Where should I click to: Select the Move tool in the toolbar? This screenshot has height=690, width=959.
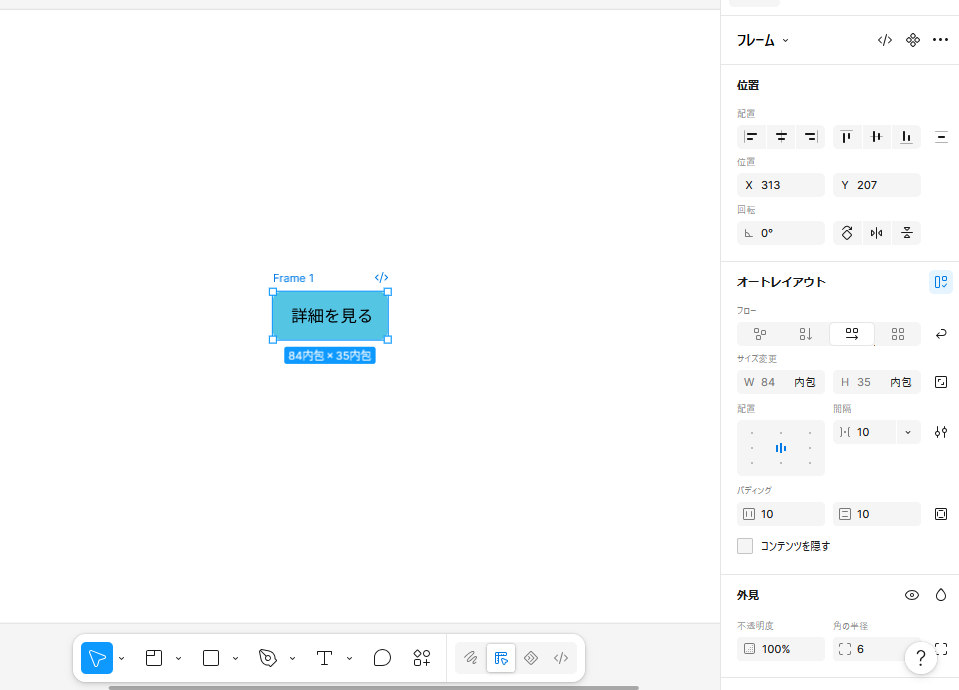(x=97, y=658)
